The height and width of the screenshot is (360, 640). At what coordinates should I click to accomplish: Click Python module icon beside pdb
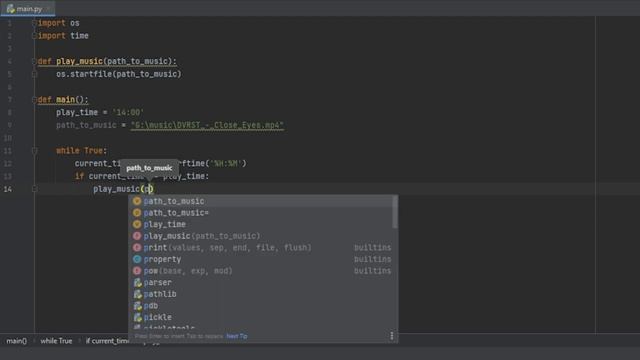pyautogui.click(x=138, y=306)
